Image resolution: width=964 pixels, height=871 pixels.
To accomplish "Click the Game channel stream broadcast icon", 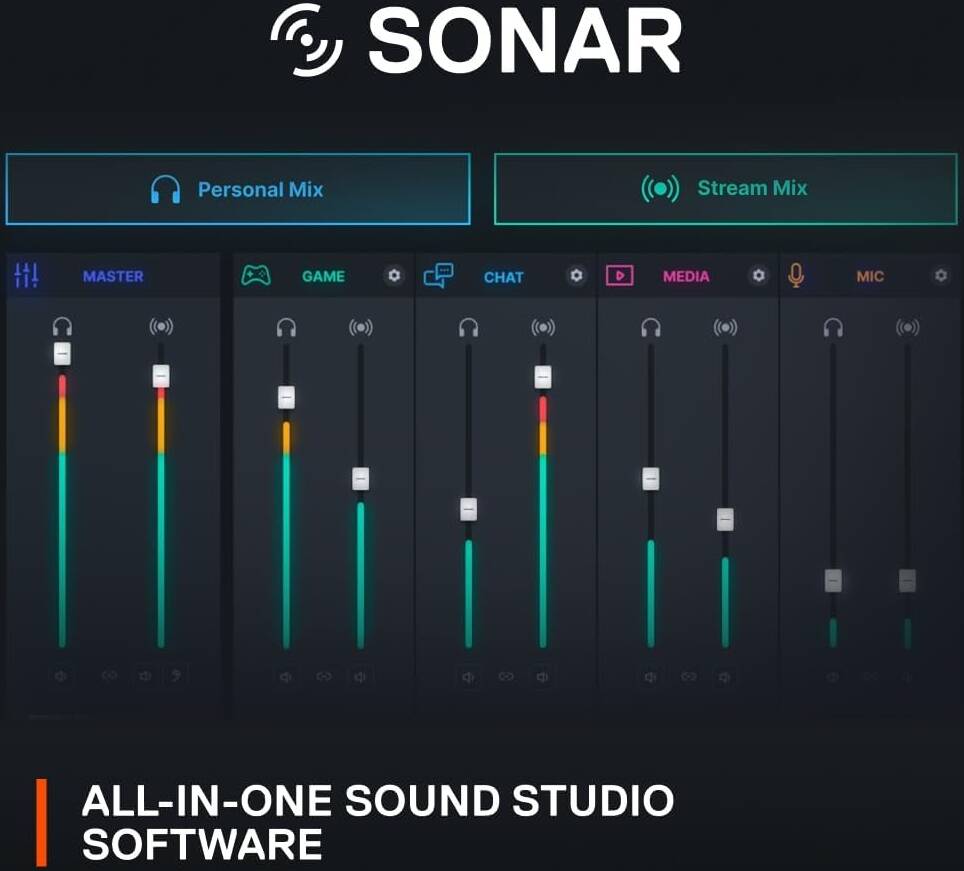I will (360, 327).
